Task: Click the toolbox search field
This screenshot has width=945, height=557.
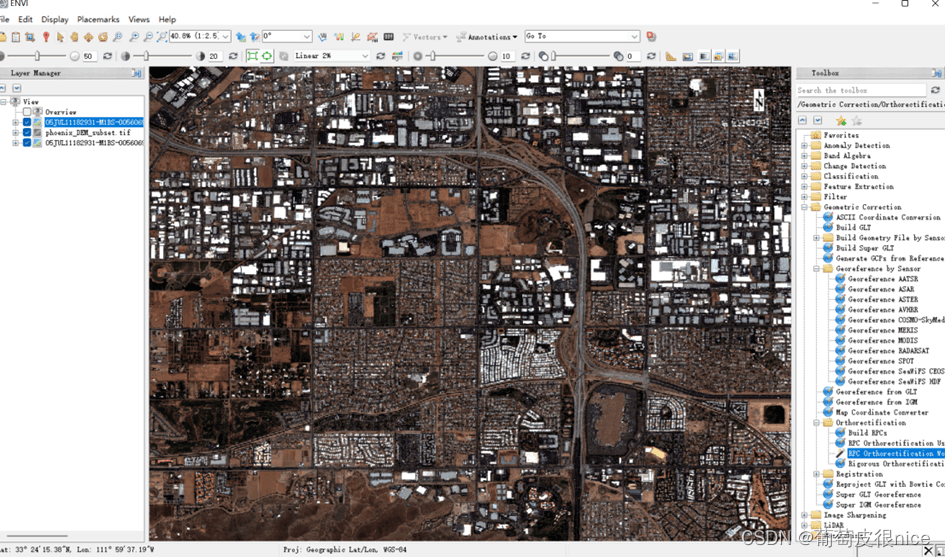Action: tap(861, 90)
